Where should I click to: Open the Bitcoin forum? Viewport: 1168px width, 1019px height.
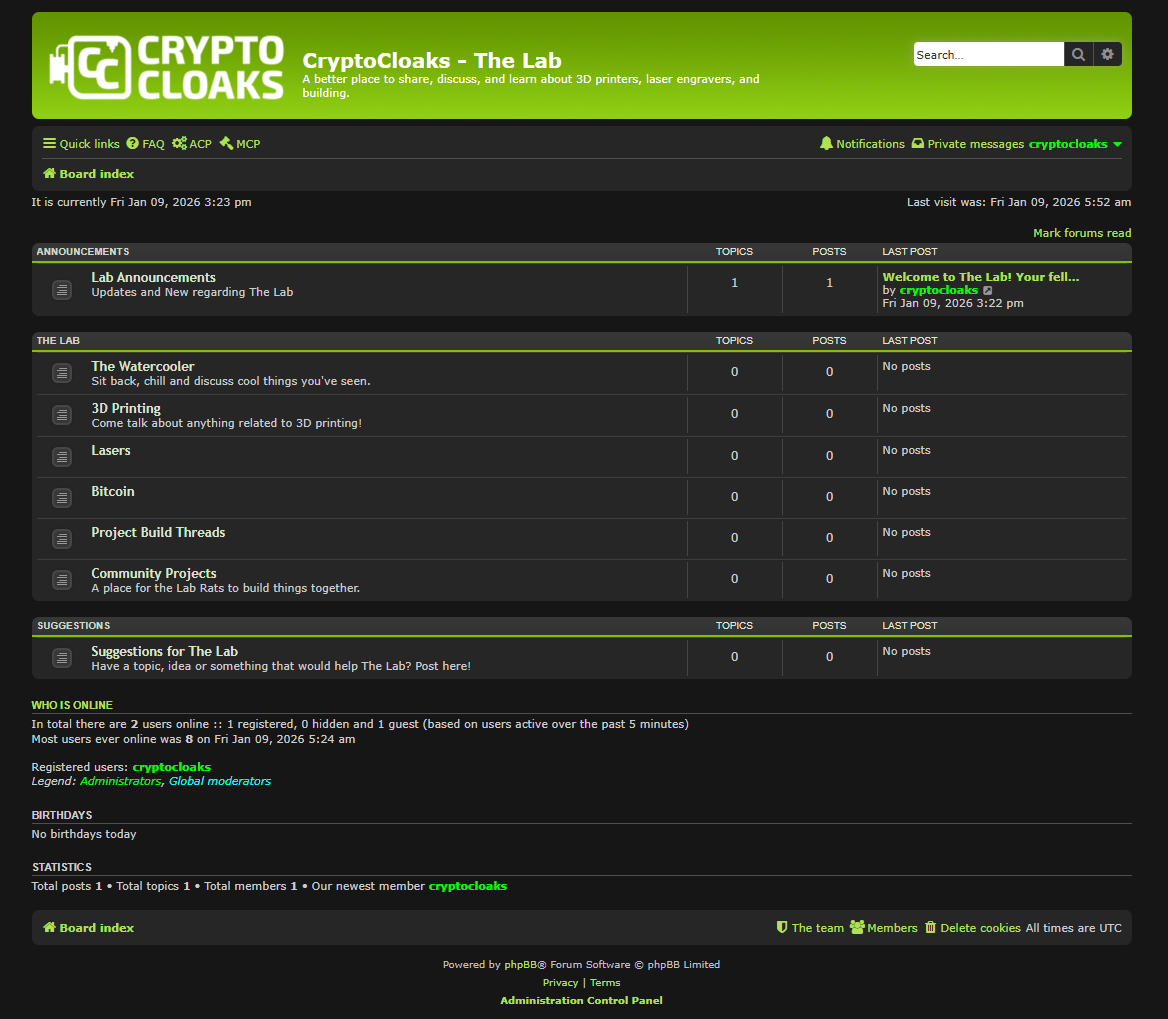[112, 491]
